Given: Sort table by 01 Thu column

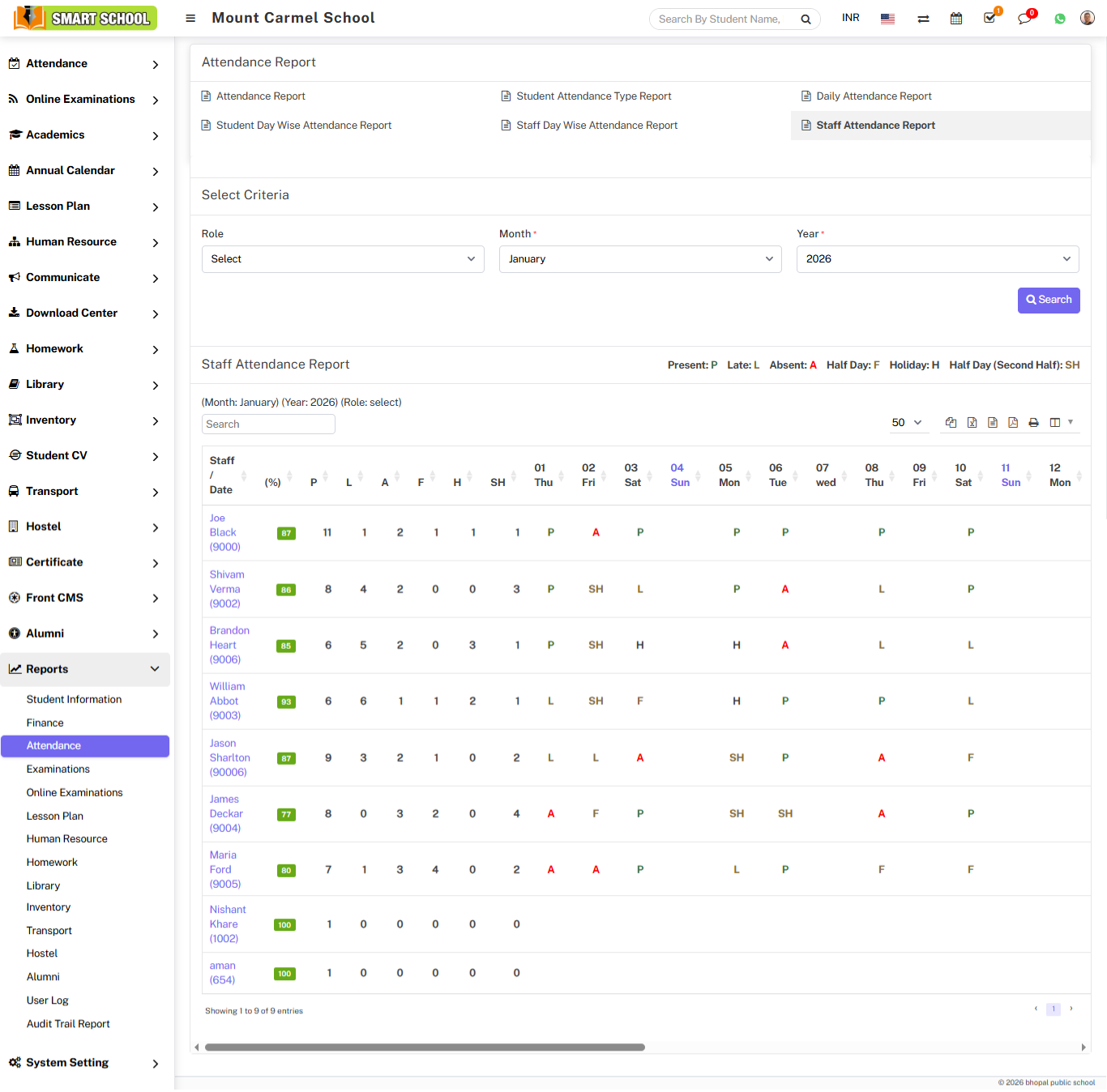Looking at the screenshot, I should coord(543,475).
